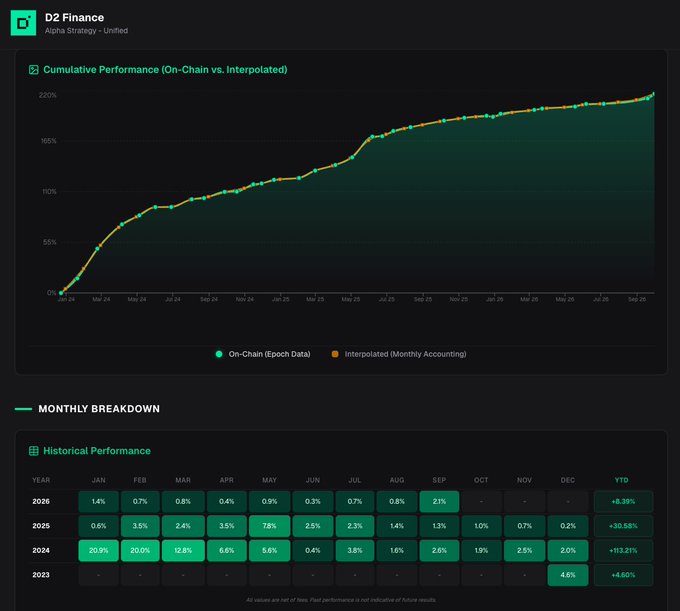680x611 pixels.
Task: Click the 7.8% cell for May 2025
Action: pos(269,526)
